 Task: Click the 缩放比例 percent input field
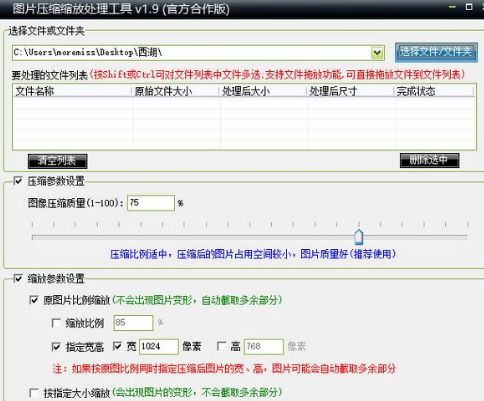pos(133,323)
